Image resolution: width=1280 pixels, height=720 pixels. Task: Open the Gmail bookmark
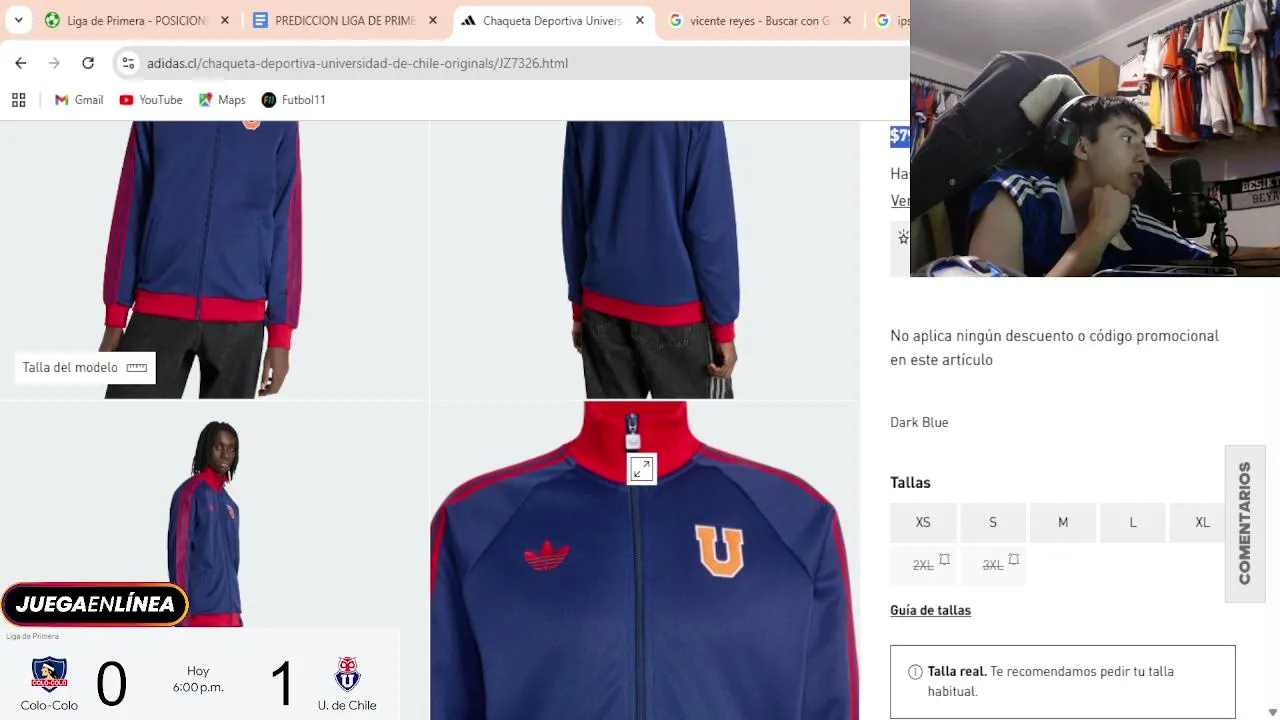click(79, 100)
